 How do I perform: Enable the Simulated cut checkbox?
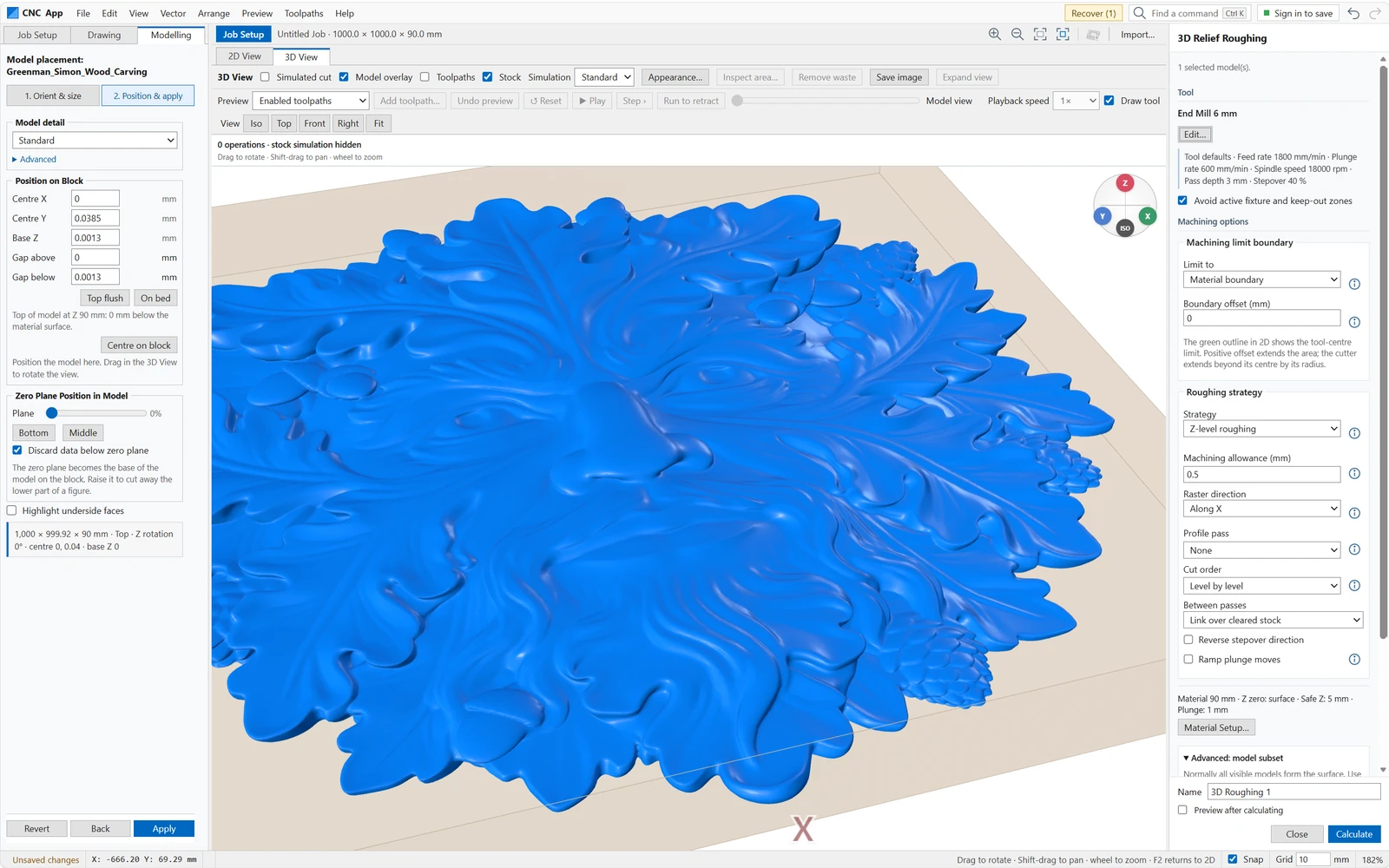tap(266, 77)
